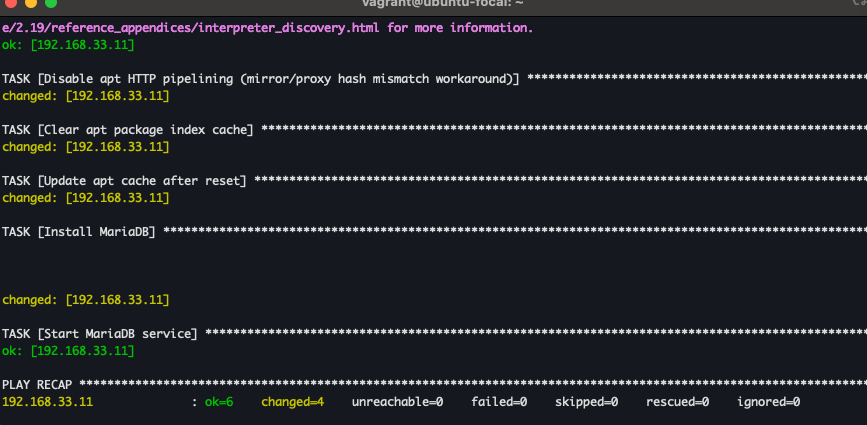Select the first 'ok: [192.168.33.11]' line
The height and width of the screenshot is (425, 867).
click(x=68, y=45)
